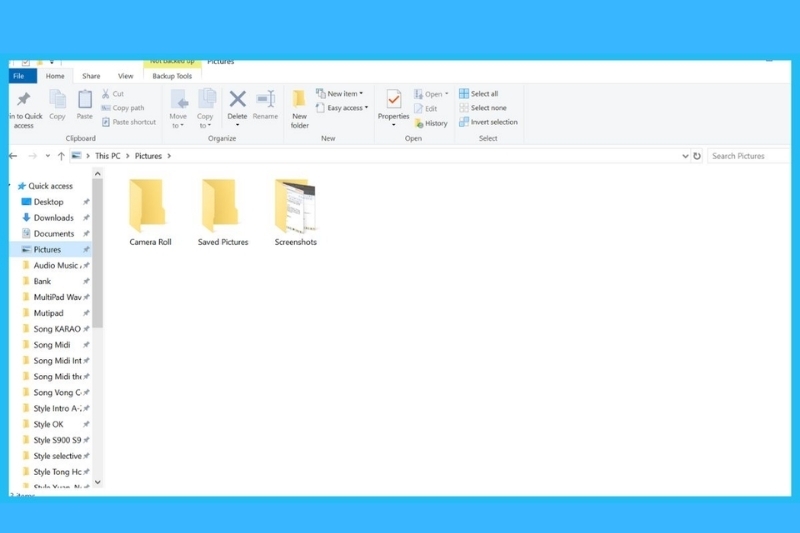Click Invert selection

[x=488, y=122]
